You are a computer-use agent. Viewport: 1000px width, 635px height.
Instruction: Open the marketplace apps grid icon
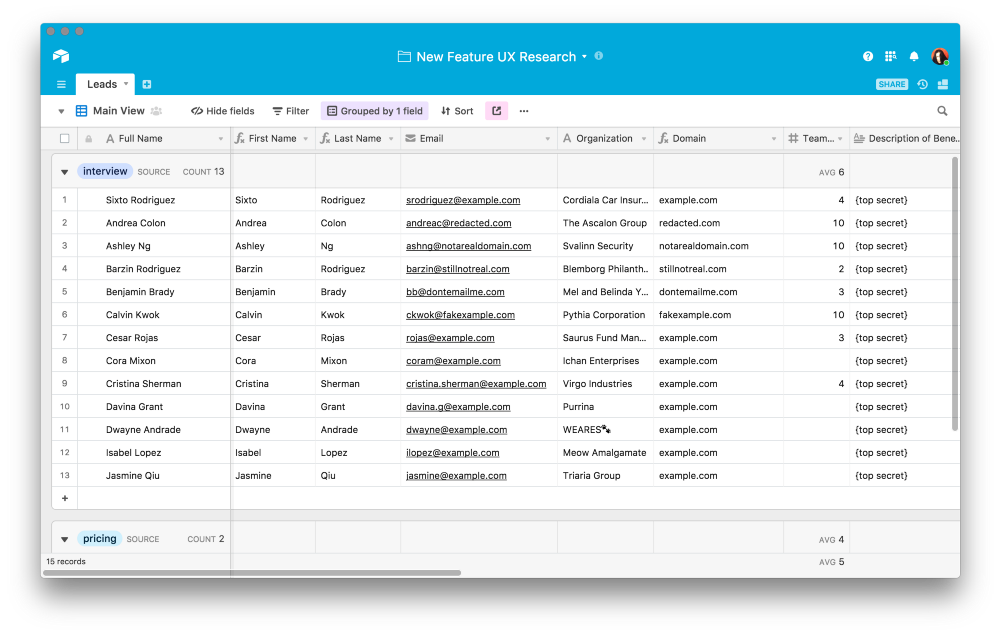tap(890, 57)
